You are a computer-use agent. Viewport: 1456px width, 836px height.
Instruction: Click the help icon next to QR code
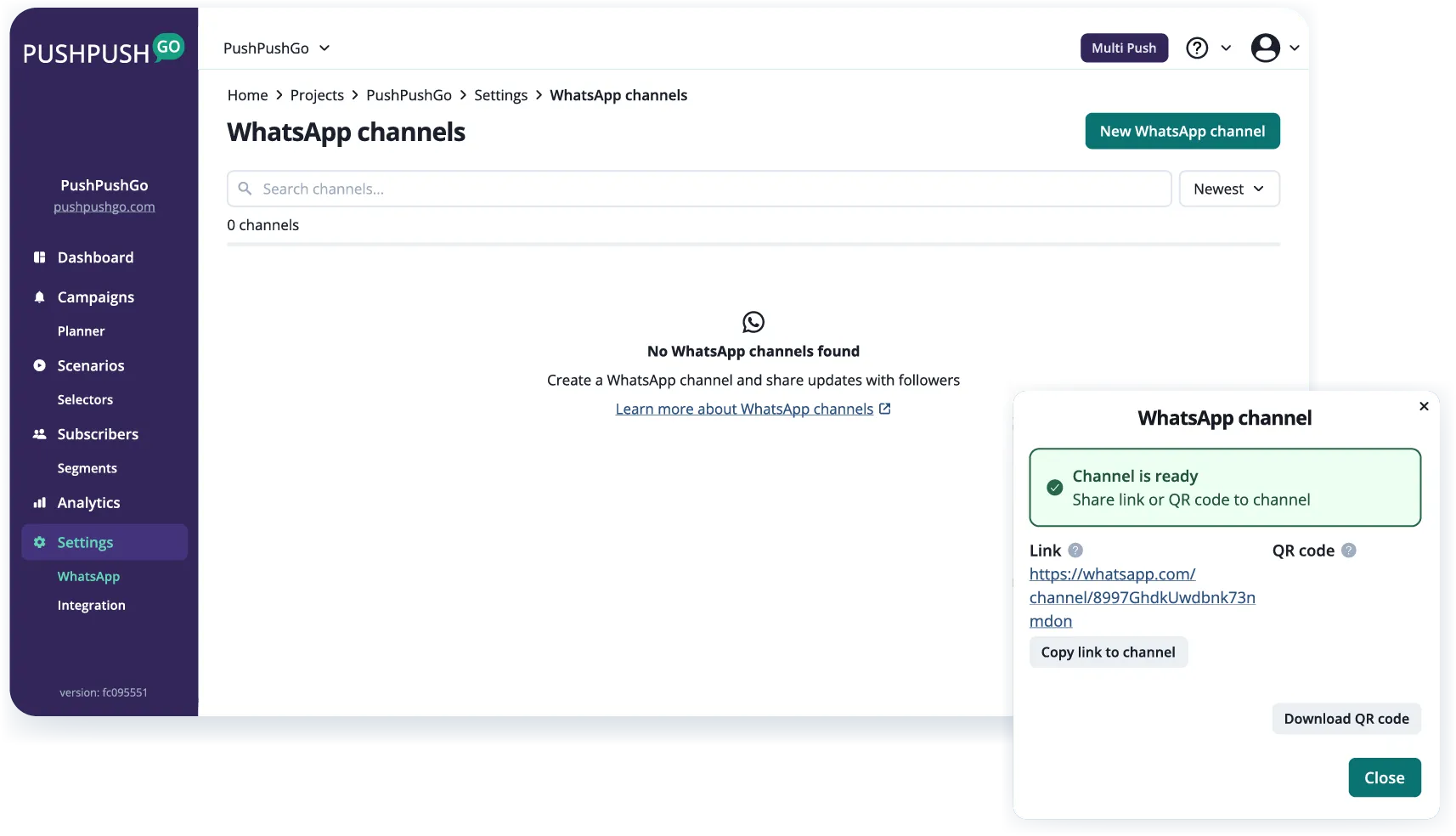(x=1349, y=551)
